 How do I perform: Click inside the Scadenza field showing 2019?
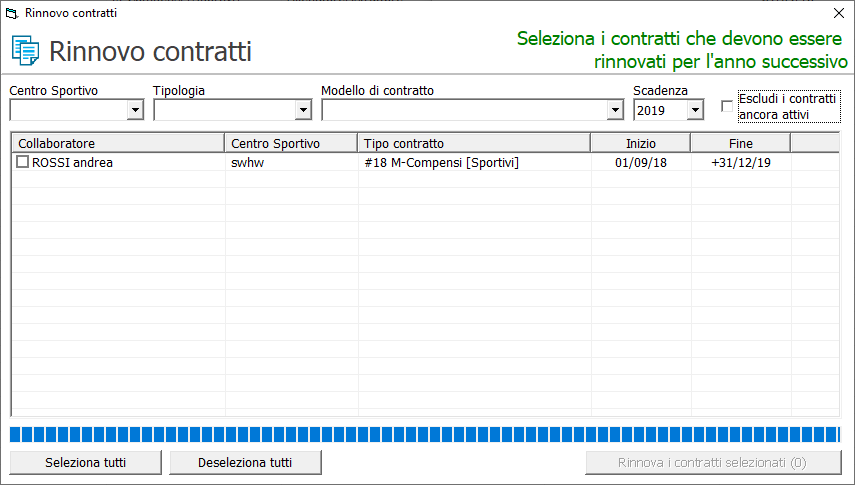[660, 110]
